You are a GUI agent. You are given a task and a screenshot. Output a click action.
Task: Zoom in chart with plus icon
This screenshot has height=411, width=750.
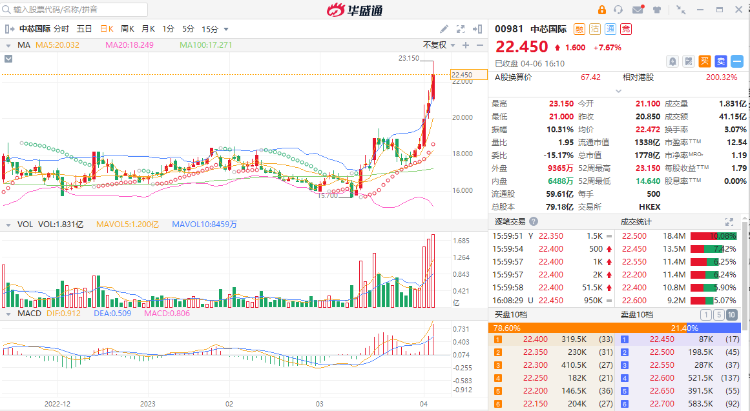[465, 45]
